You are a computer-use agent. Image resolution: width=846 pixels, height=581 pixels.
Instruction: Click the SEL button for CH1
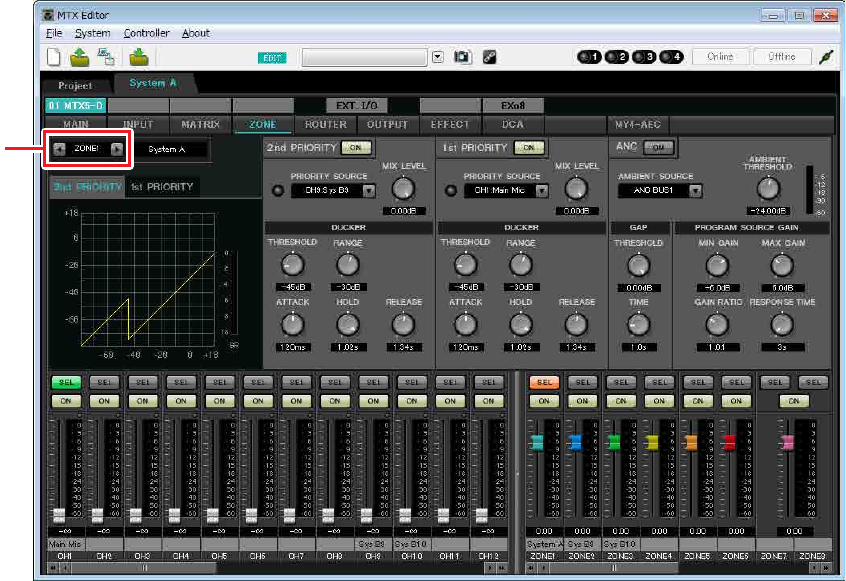(x=66, y=382)
